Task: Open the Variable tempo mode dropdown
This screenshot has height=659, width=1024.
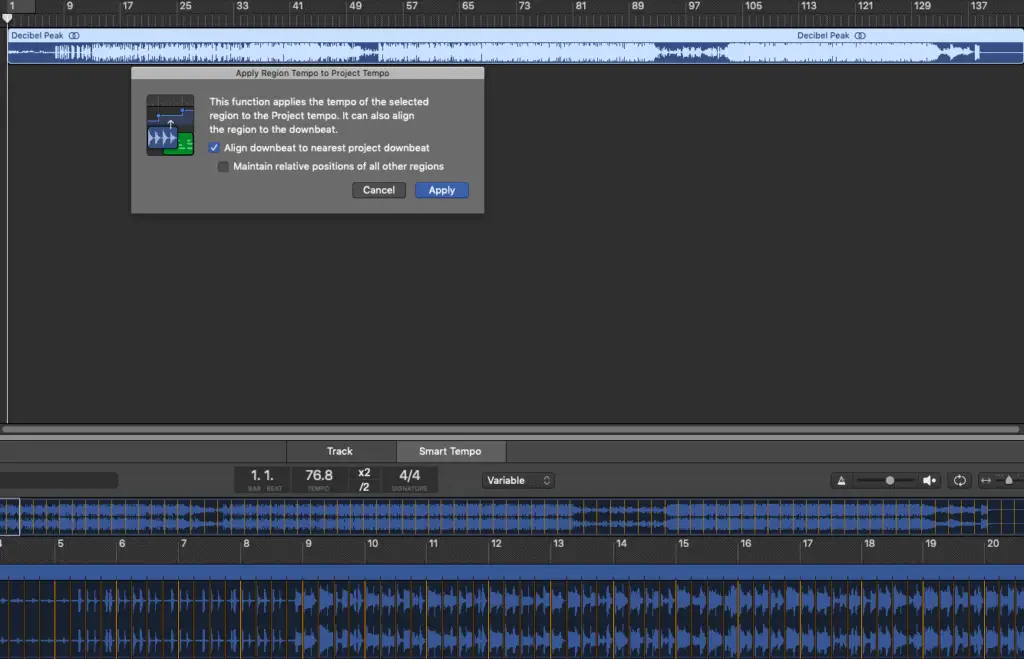Action: click(518, 481)
